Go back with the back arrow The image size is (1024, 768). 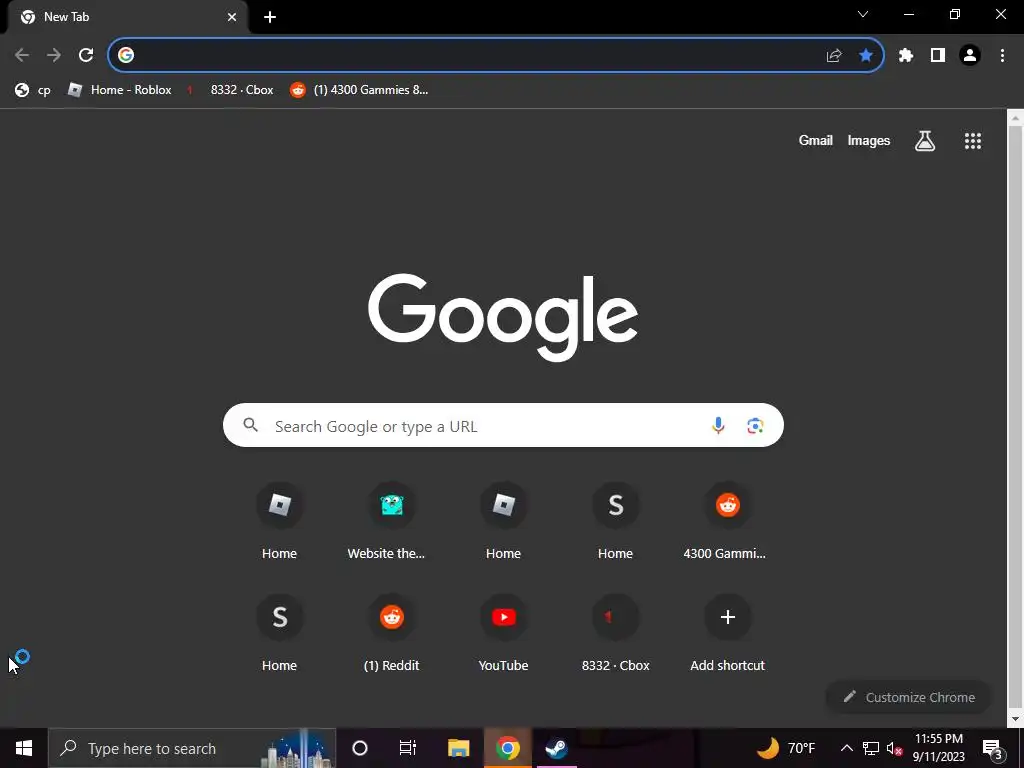(22, 56)
